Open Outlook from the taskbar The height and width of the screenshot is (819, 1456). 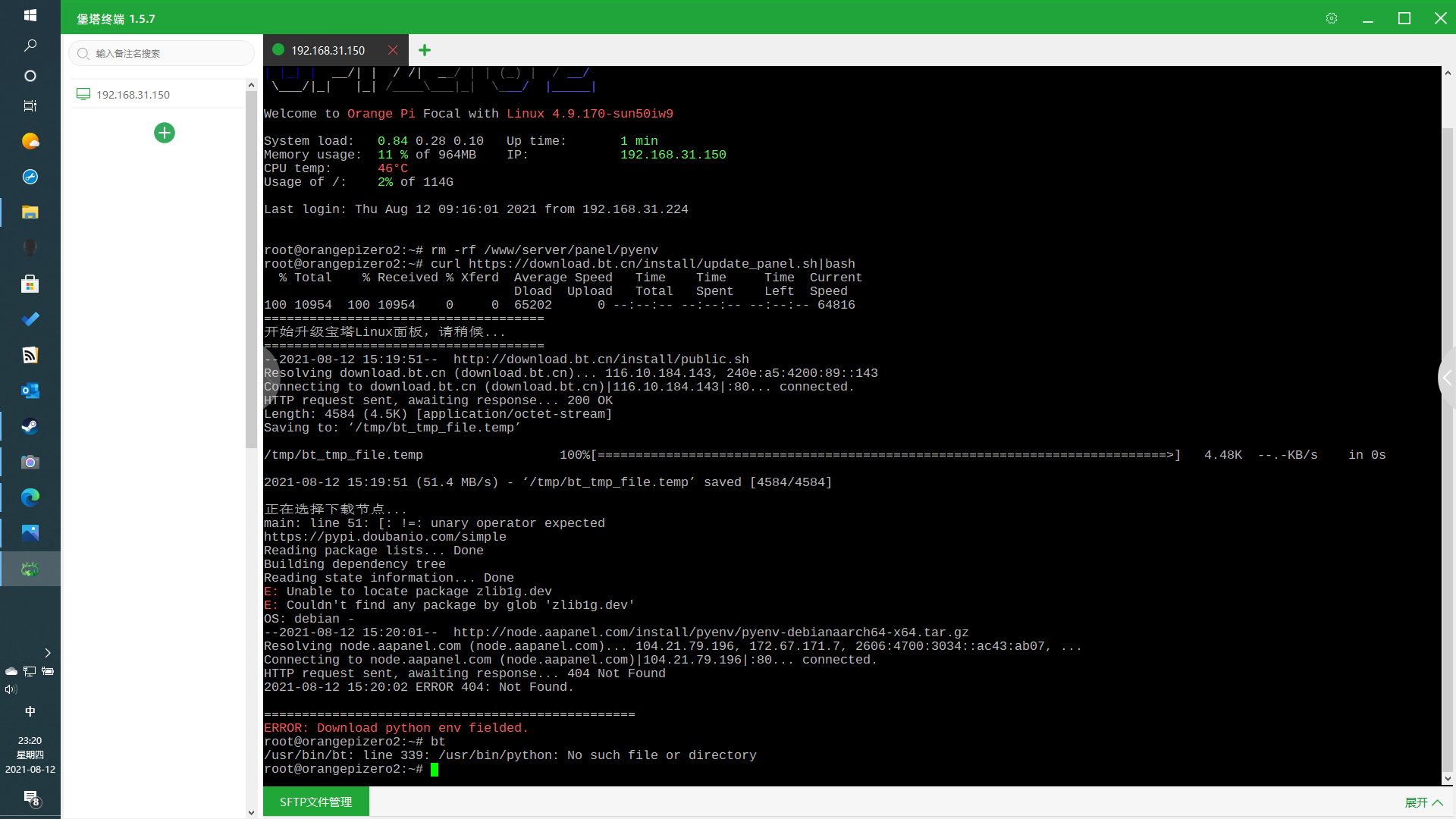[x=30, y=391]
